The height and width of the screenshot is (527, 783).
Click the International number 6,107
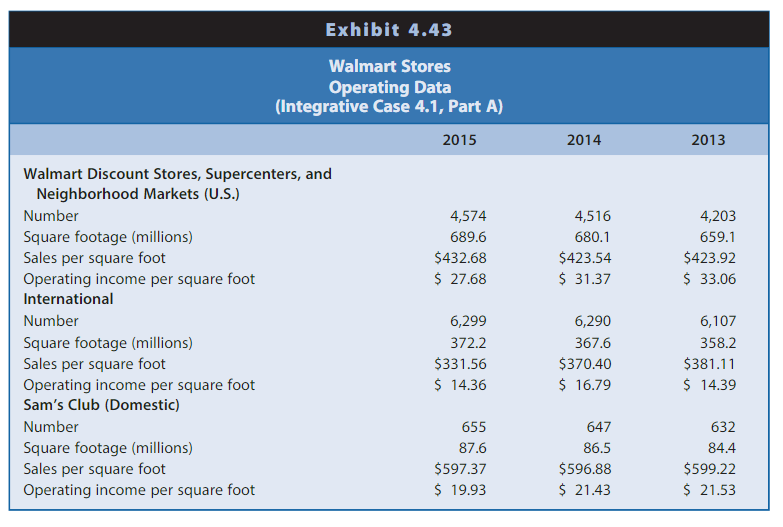pos(718,321)
